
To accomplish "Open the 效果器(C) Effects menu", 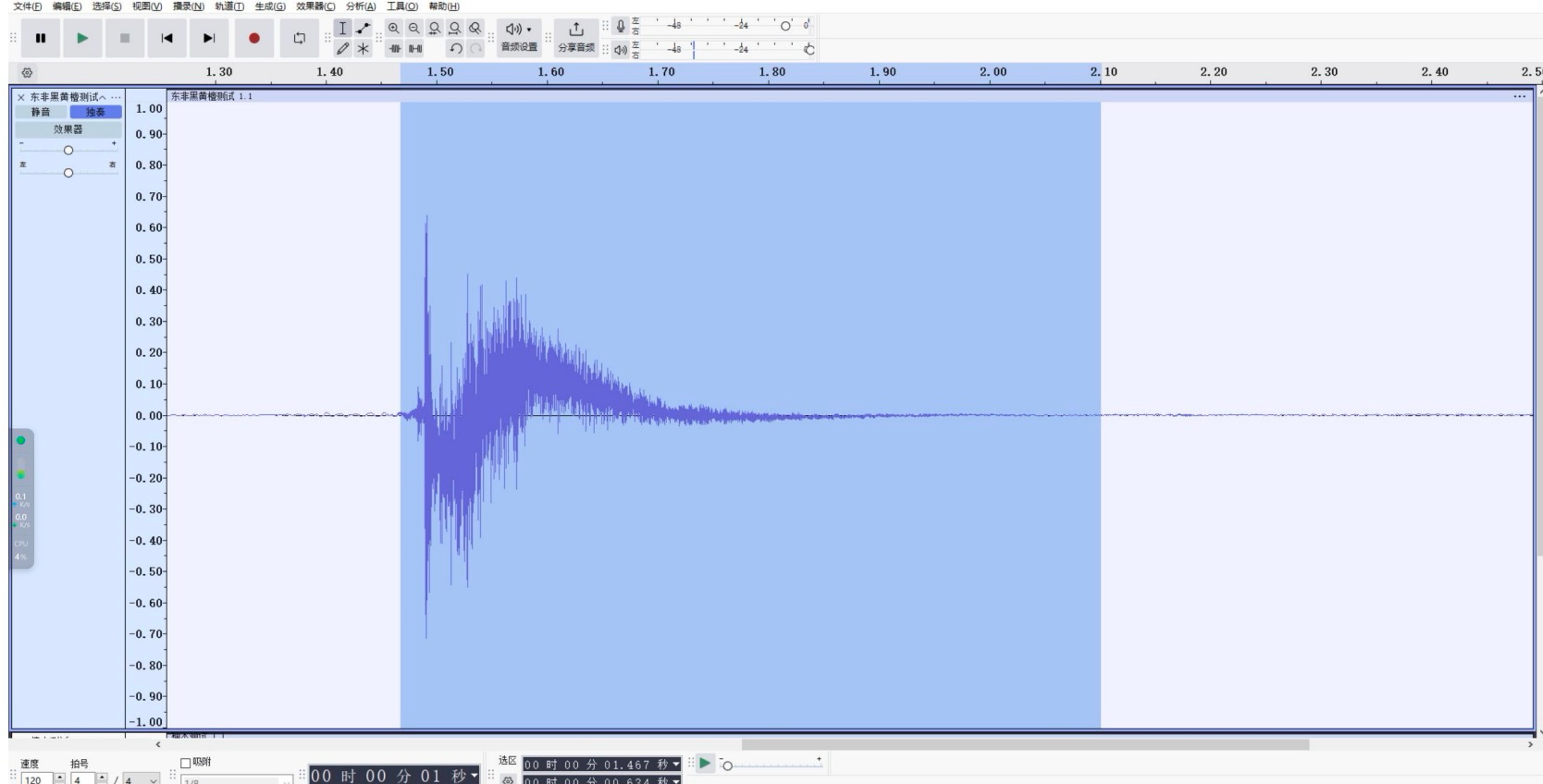I will [315, 6].
